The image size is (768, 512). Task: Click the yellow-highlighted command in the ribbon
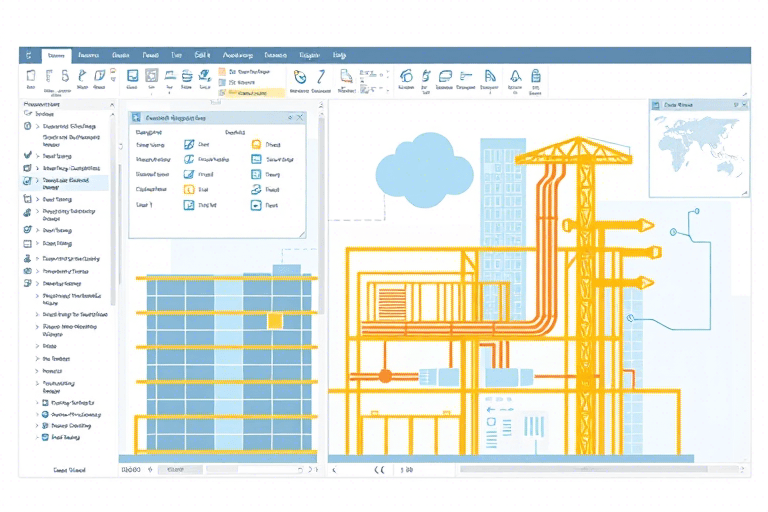coord(250,93)
